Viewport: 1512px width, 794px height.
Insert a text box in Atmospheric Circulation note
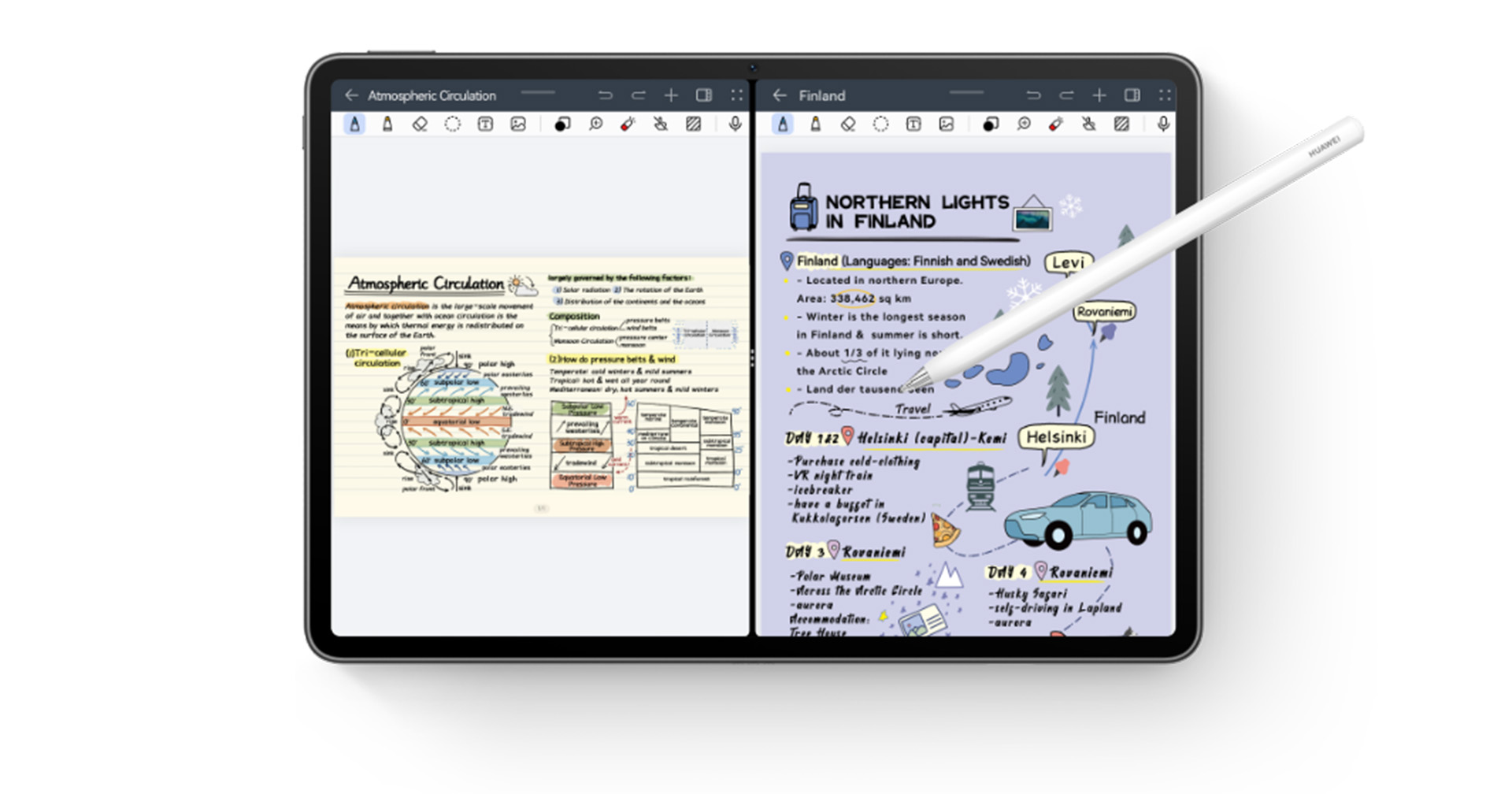[x=485, y=124]
